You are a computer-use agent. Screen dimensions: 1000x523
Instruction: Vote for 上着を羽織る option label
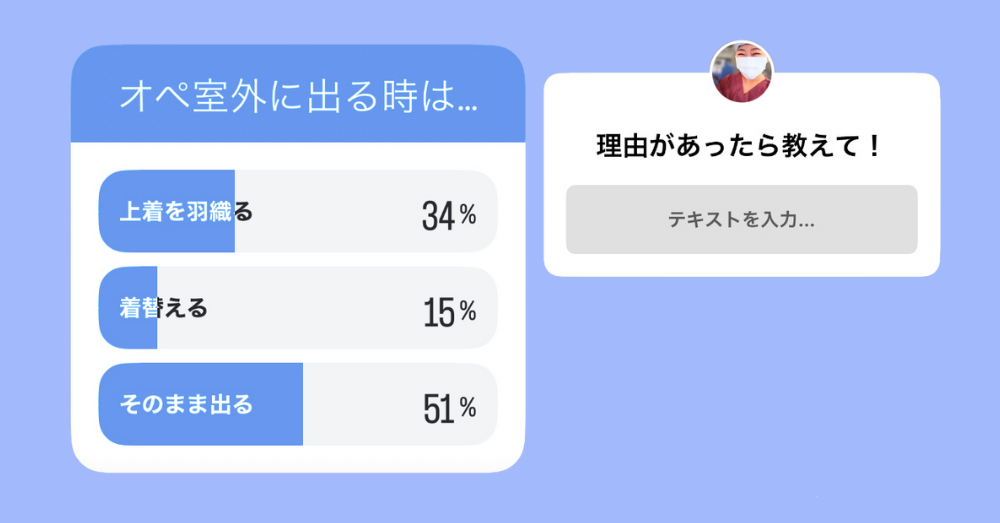pos(186,211)
